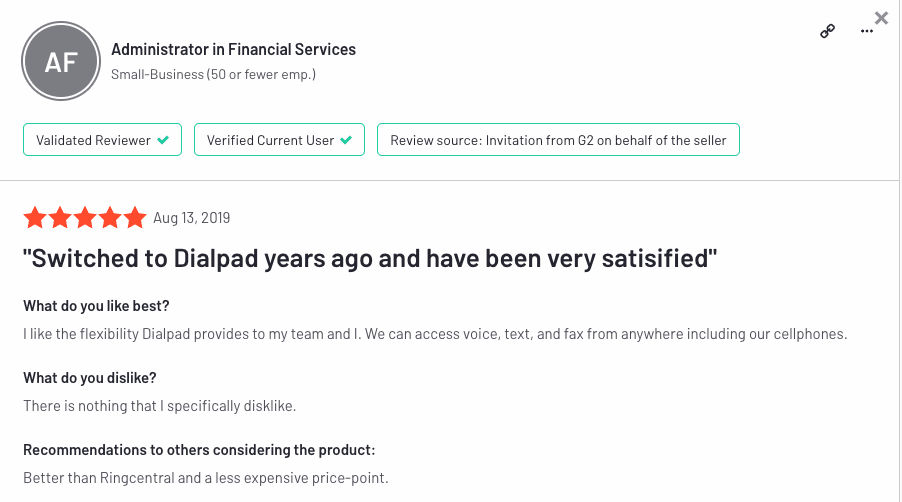Image resolution: width=902 pixels, height=502 pixels.
Task: Click the Small-Business company size label
Action: (x=213, y=74)
